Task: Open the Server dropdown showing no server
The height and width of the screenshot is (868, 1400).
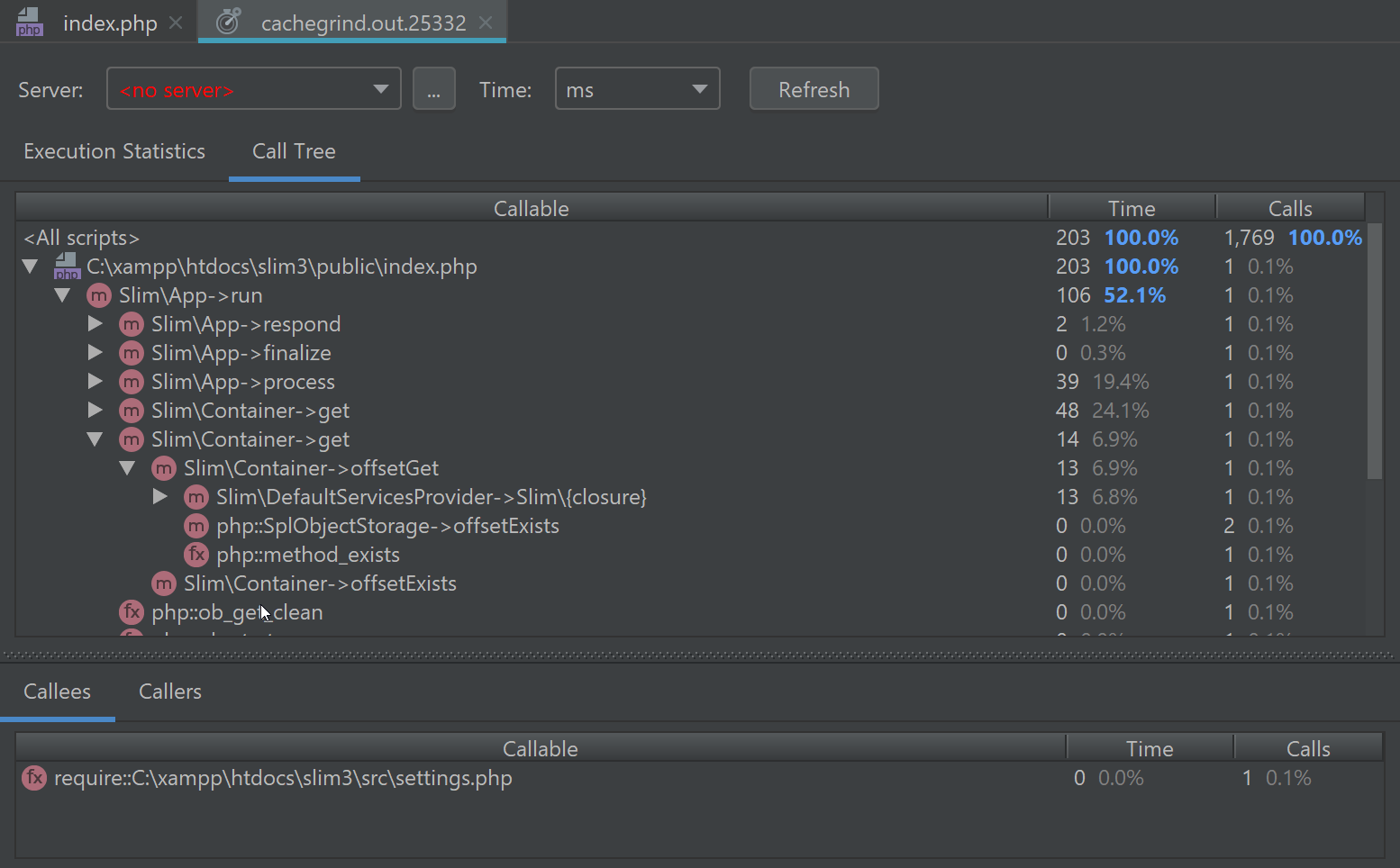Action: click(x=253, y=89)
